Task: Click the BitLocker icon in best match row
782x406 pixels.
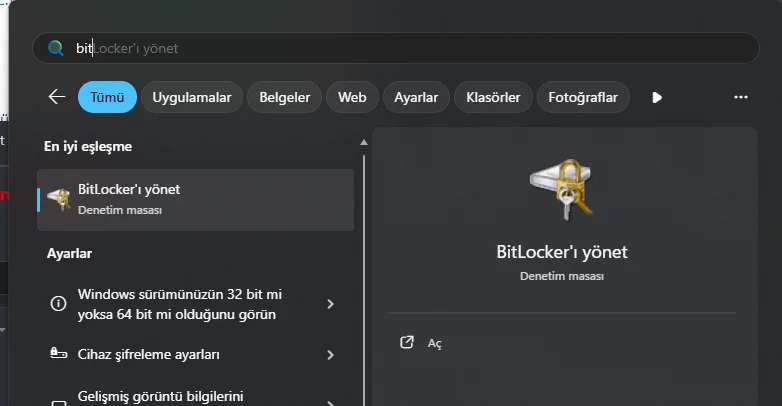Action: coord(59,200)
